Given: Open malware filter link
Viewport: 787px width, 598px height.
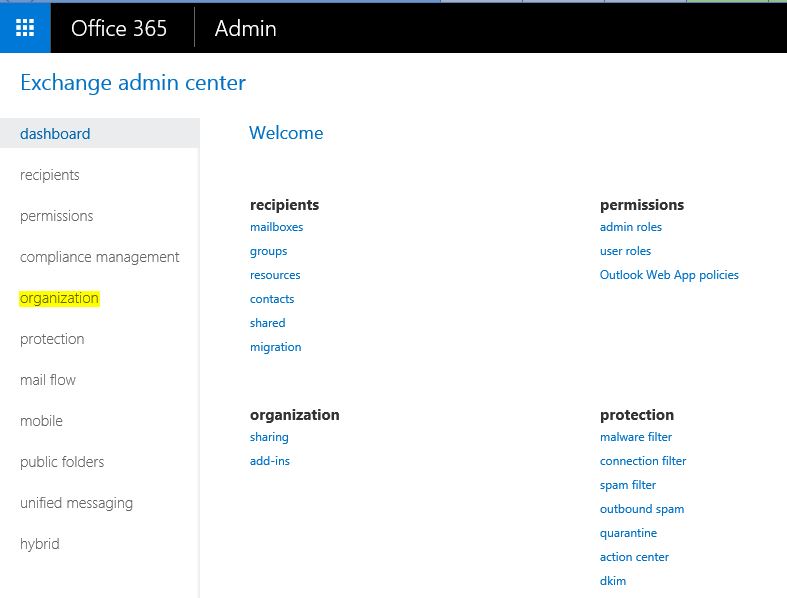Looking at the screenshot, I should pyautogui.click(x=636, y=437).
